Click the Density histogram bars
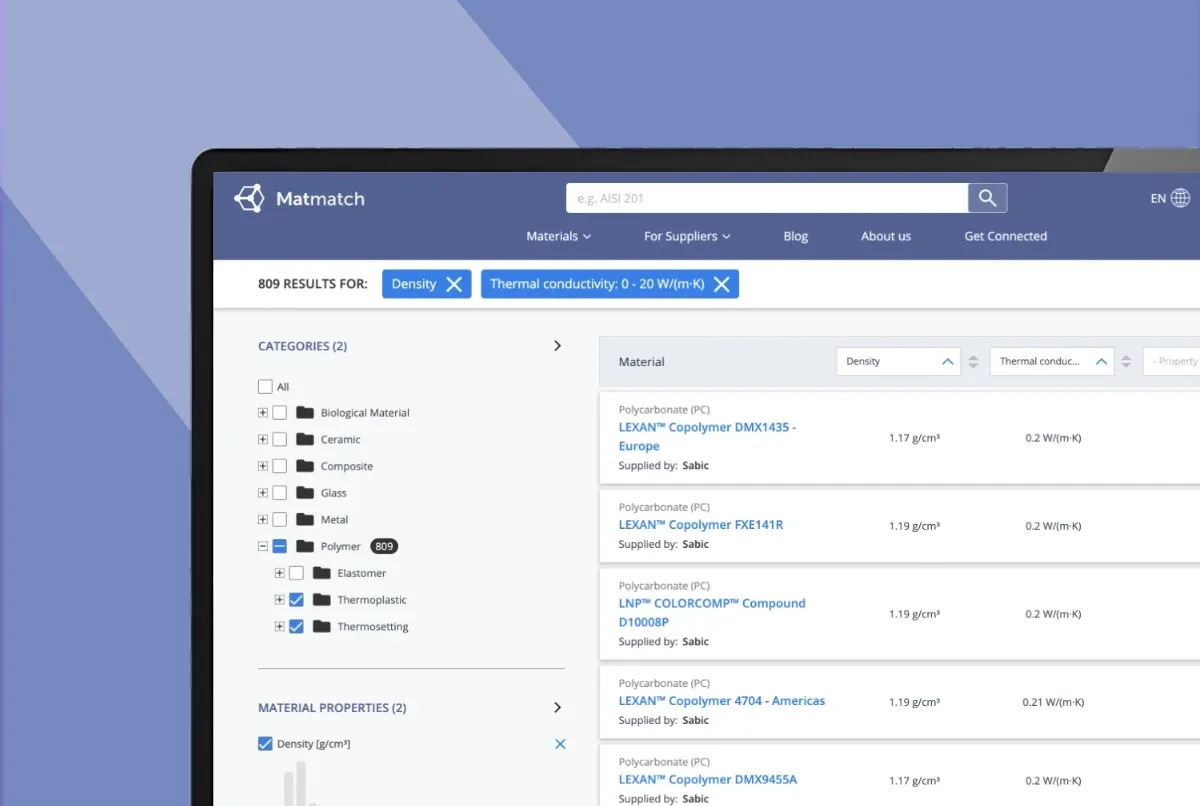The image size is (1200, 806). click(x=300, y=783)
